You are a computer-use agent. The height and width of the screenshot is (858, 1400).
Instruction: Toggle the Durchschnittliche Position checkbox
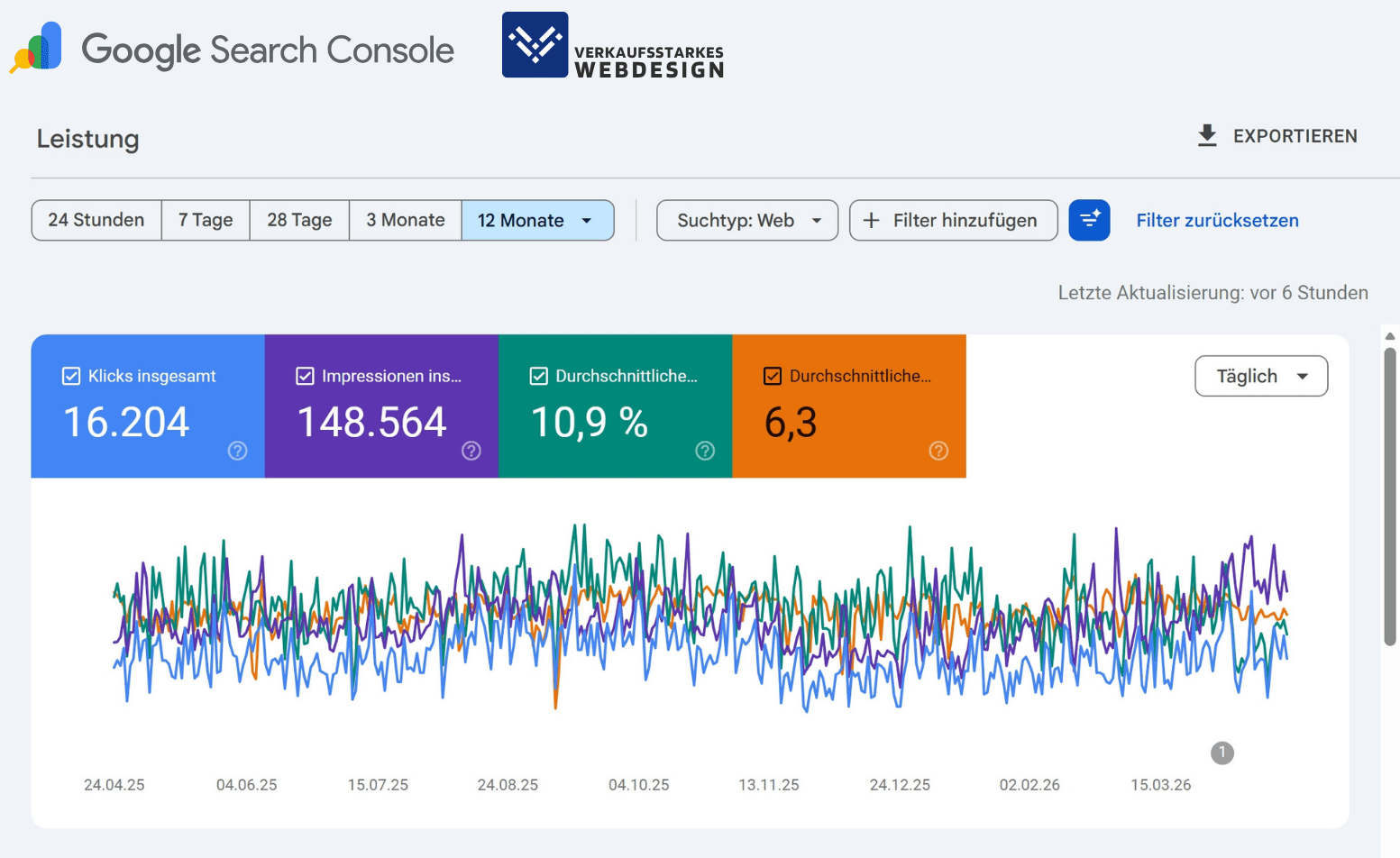click(773, 376)
